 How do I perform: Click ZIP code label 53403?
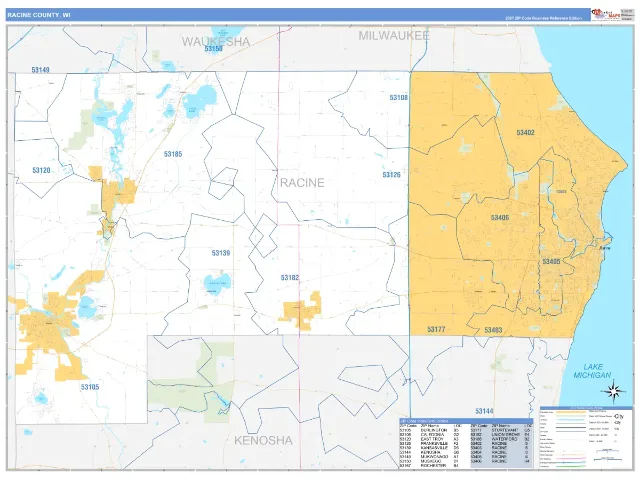(x=493, y=330)
